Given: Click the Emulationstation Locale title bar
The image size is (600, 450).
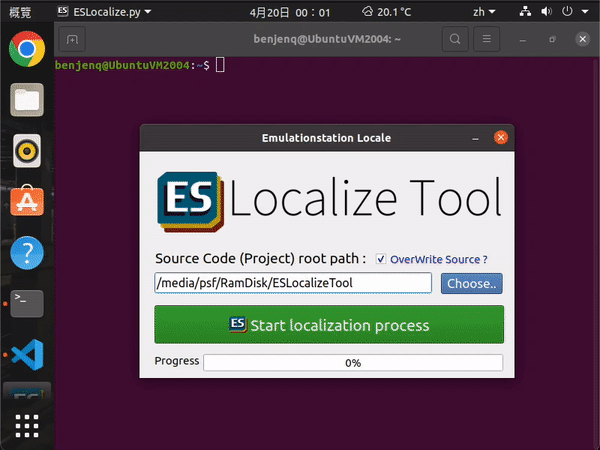Looking at the screenshot, I should point(326,138).
